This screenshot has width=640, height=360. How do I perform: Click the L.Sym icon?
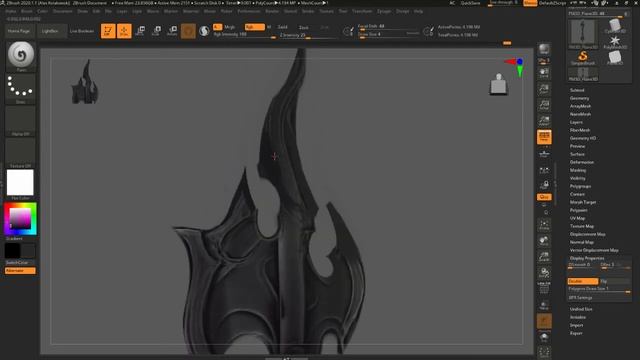(544, 170)
